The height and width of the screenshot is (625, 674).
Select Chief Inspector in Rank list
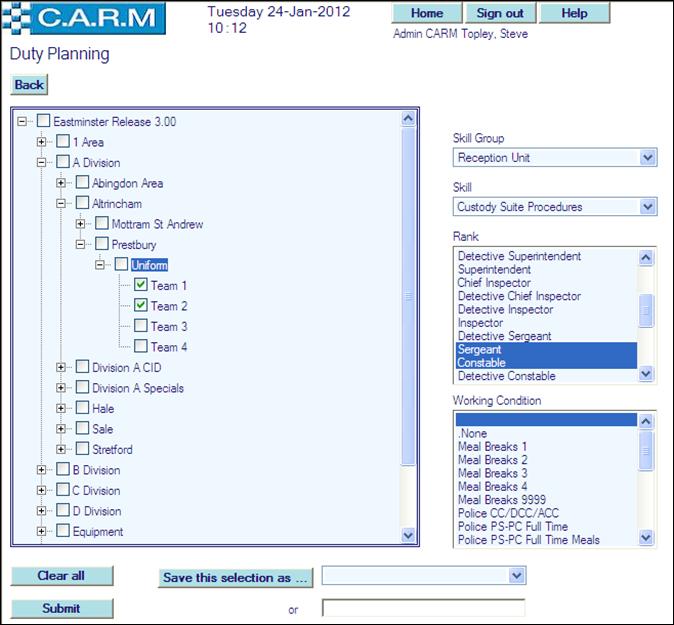[x=497, y=283]
